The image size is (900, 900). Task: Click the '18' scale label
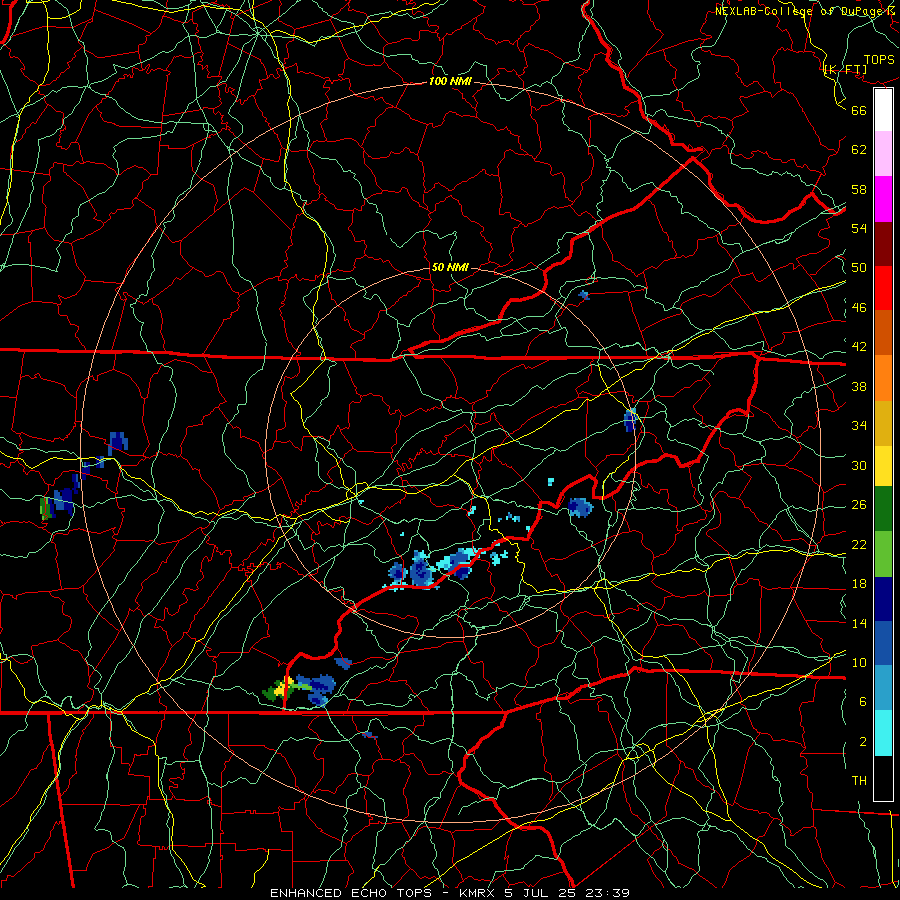coord(859,584)
